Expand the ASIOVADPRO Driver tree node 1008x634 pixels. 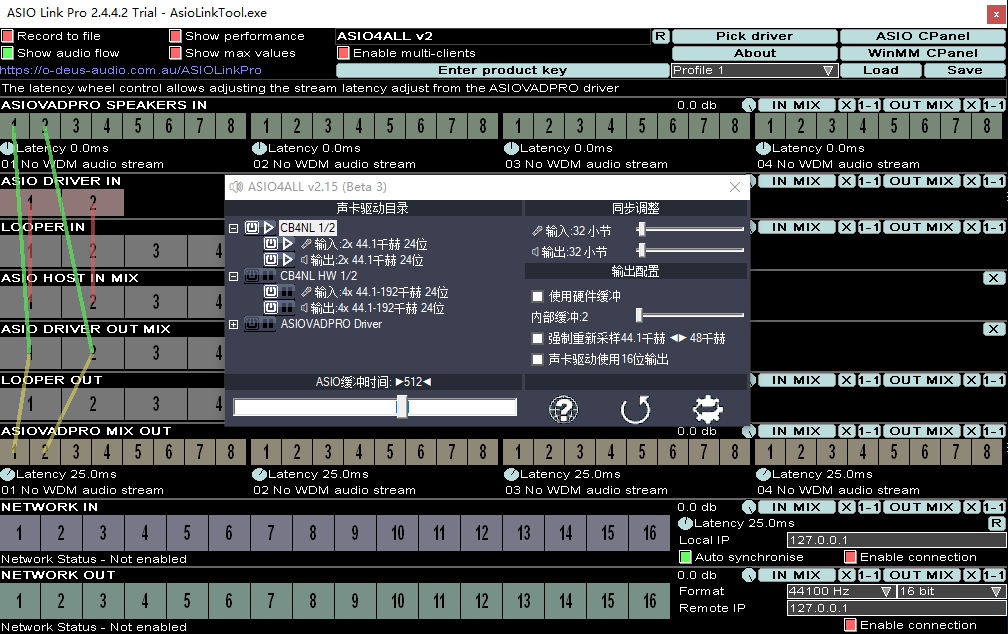click(233, 325)
